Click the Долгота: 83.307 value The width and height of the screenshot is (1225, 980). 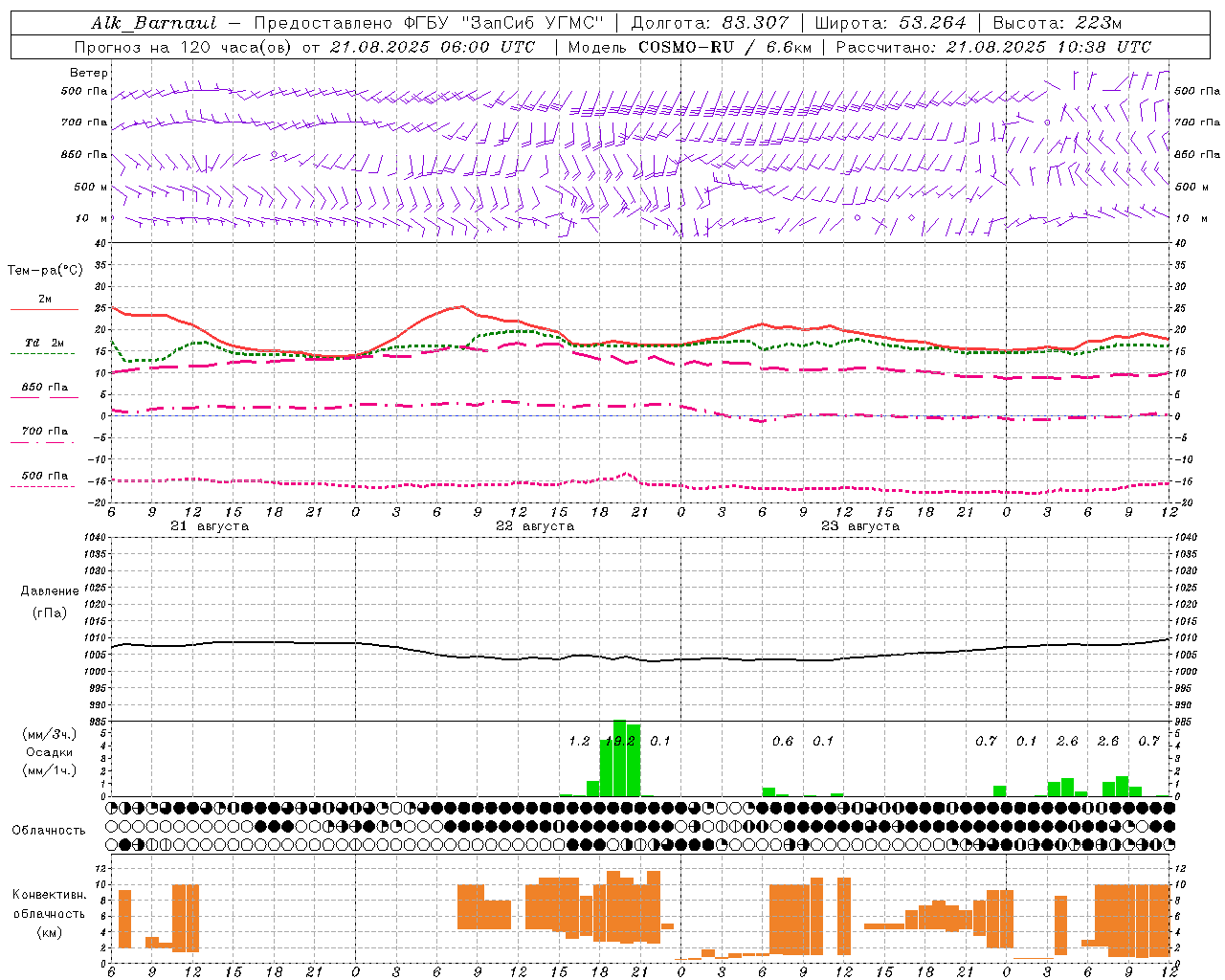710,23
